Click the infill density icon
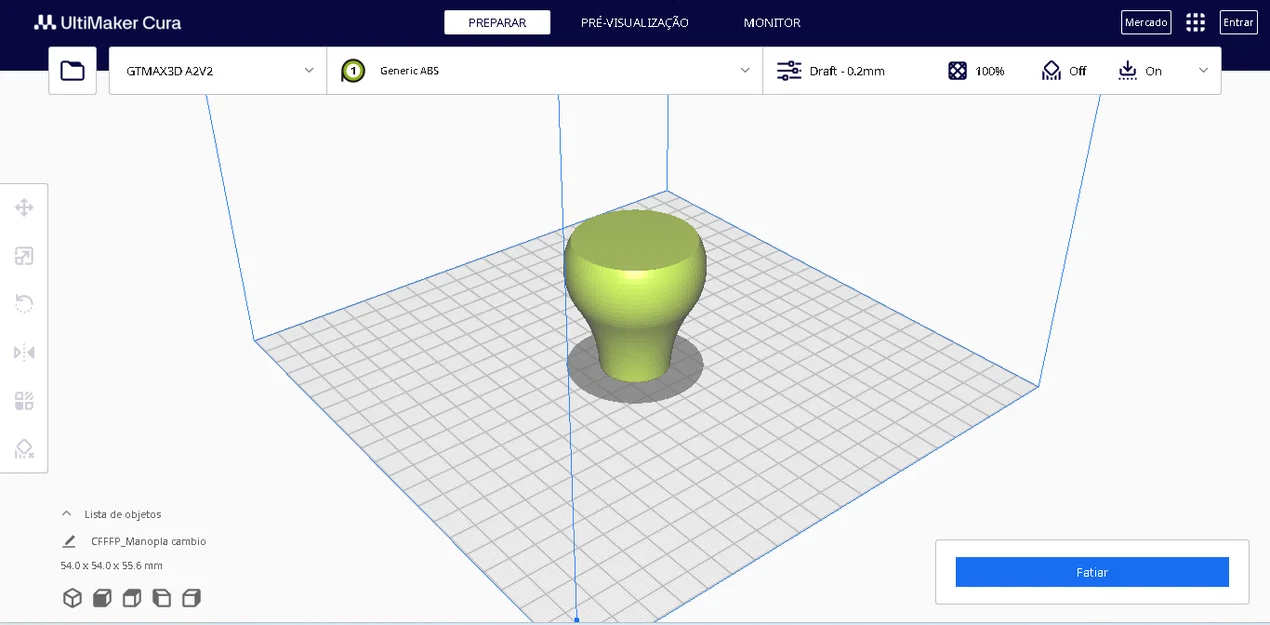The width and height of the screenshot is (1270, 625). (957, 71)
